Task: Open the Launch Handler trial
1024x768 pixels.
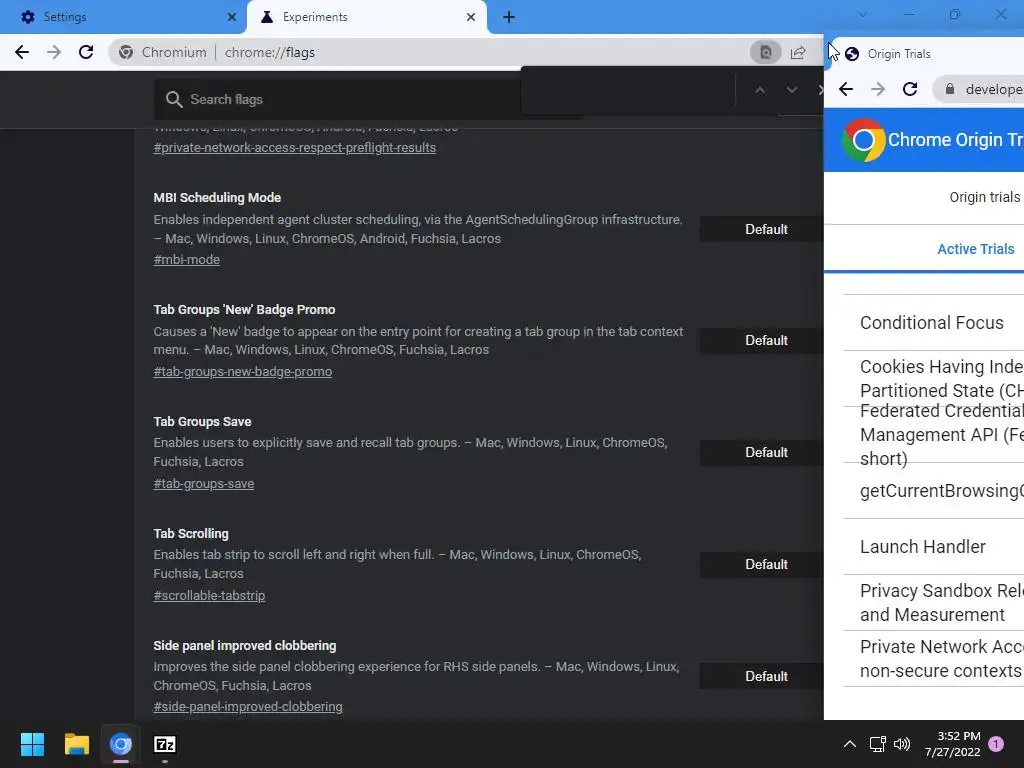Action: coord(934,547)
